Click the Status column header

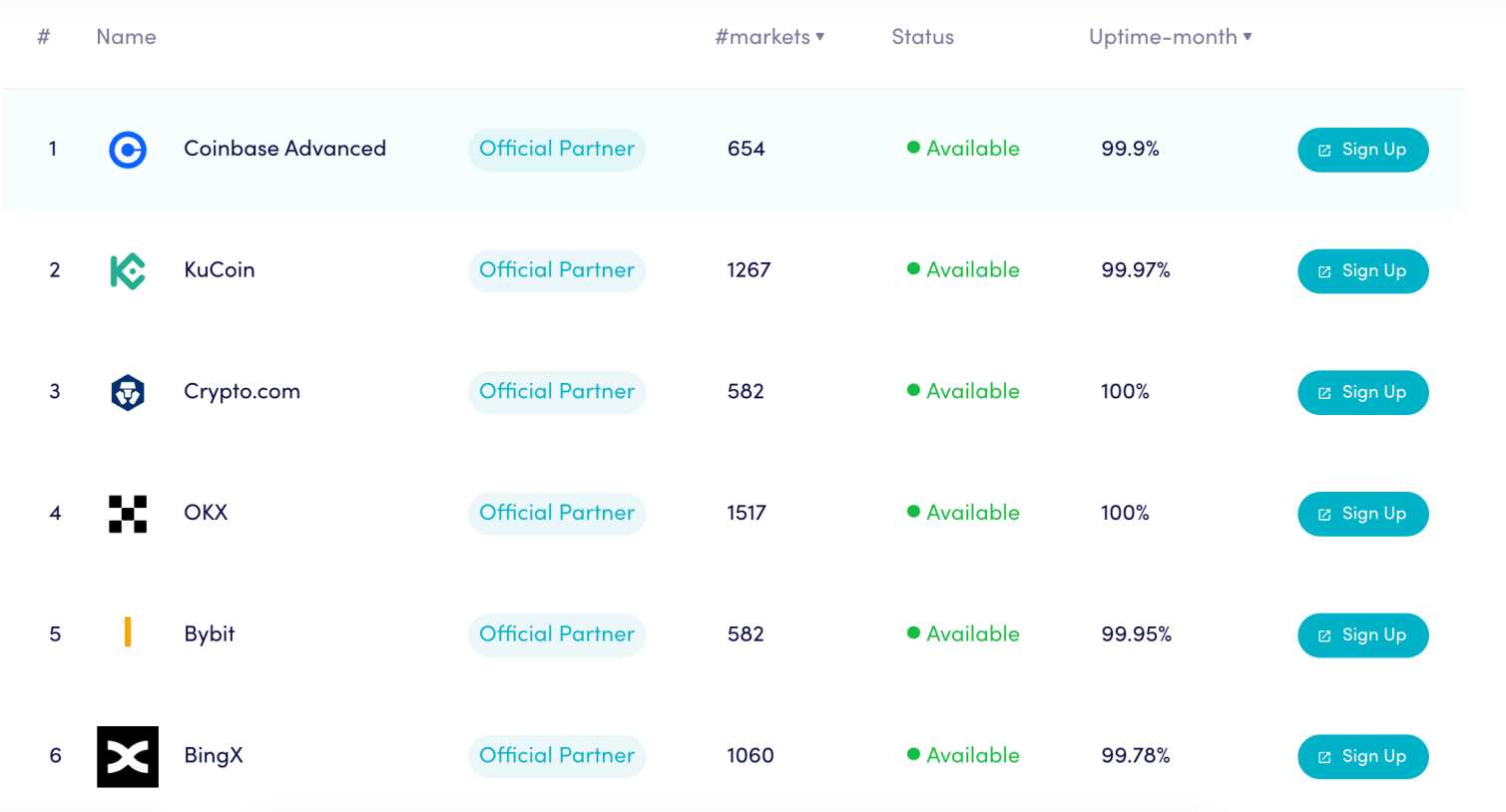point(922,37)
